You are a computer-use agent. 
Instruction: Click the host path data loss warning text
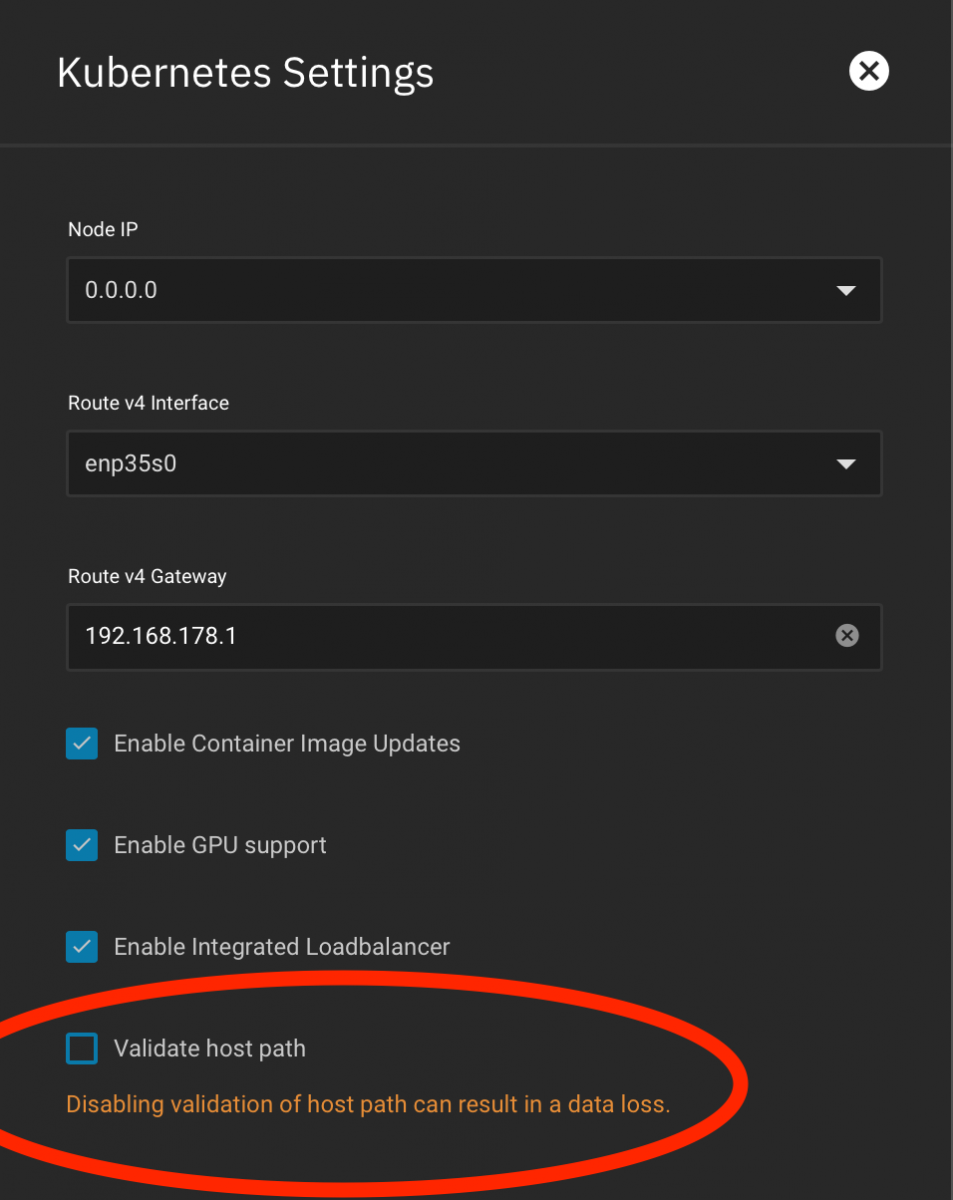coord(368,1104)
